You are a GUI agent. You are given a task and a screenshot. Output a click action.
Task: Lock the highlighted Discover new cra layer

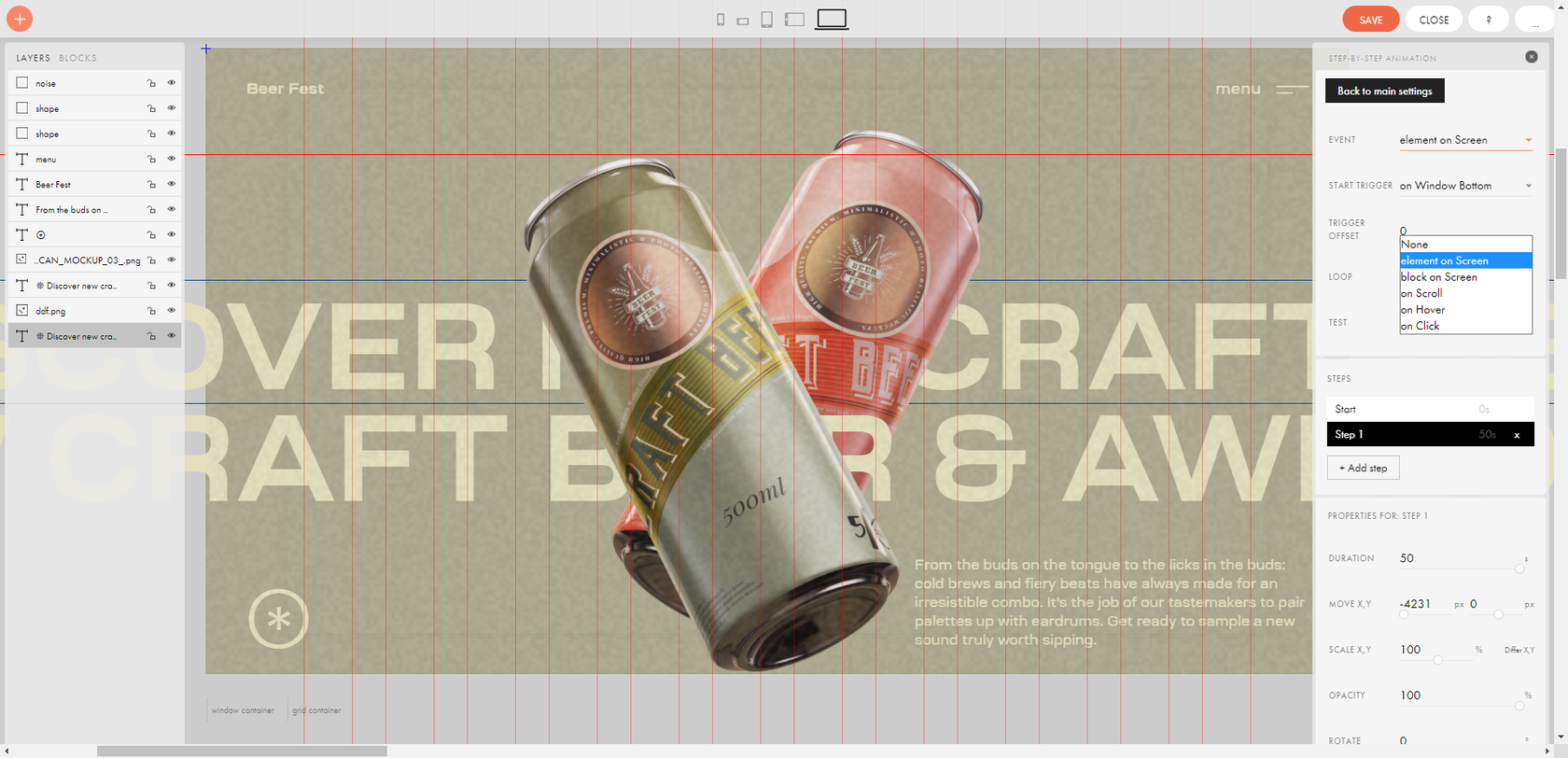(151, 335)
